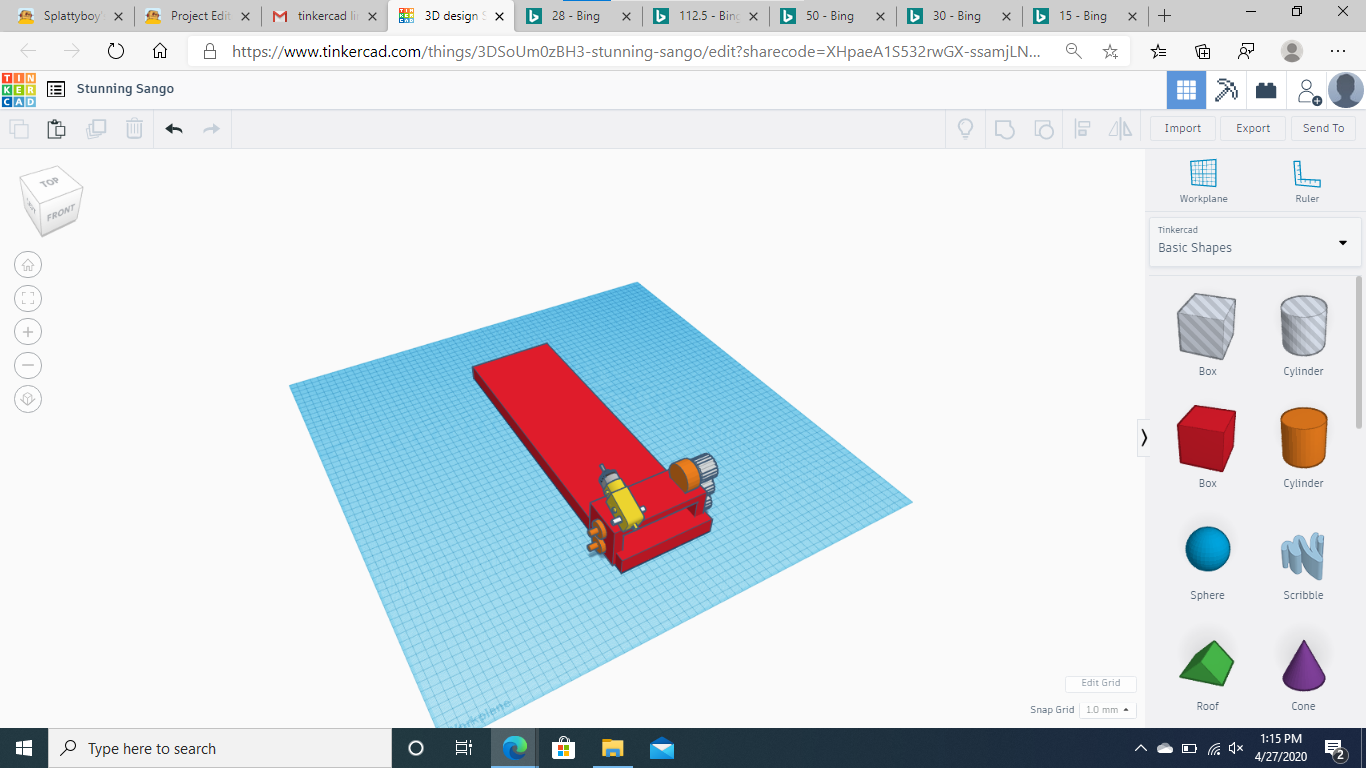
Task: Click the Home view button
Action: pyautogui.click(x=28, y=265)
